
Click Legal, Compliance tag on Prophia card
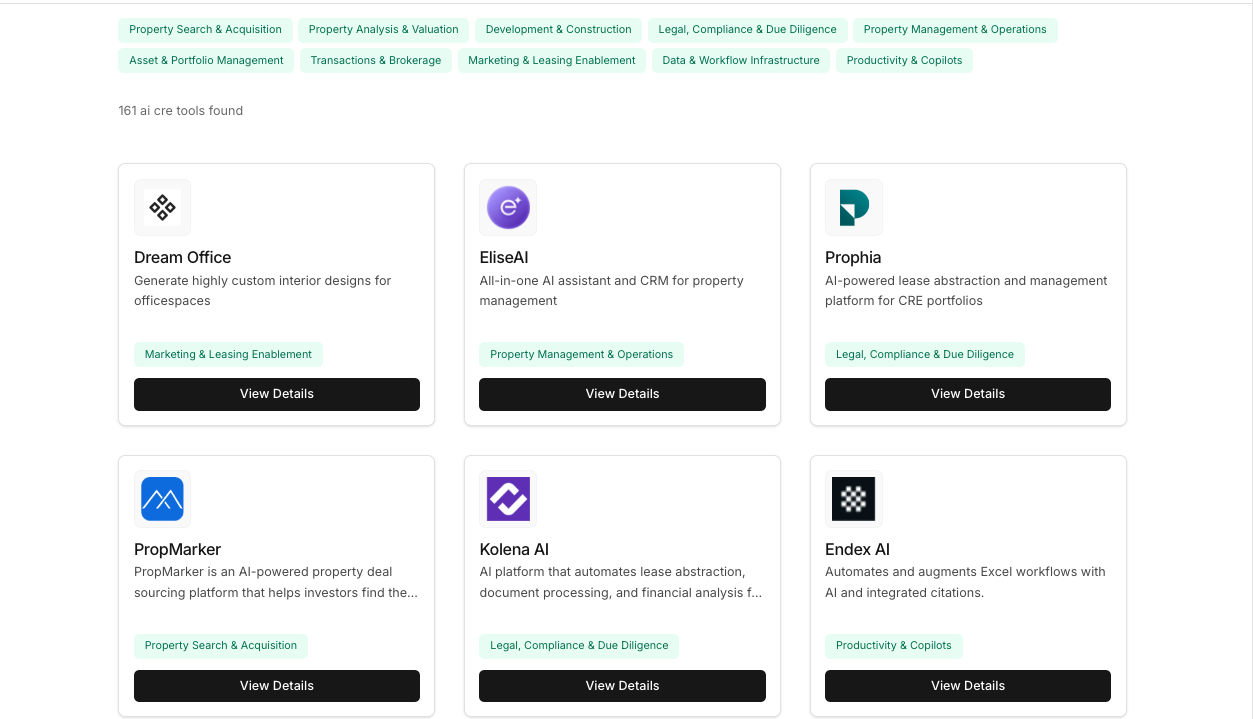925,354
